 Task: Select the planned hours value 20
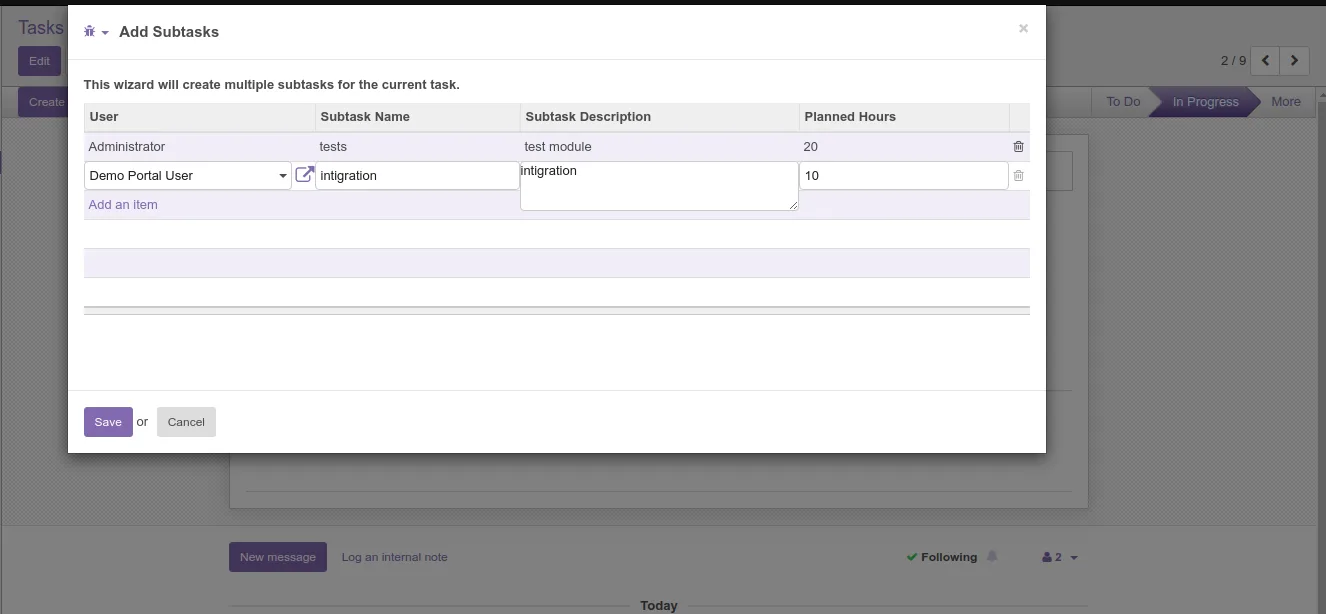click(x=903, y=146)
